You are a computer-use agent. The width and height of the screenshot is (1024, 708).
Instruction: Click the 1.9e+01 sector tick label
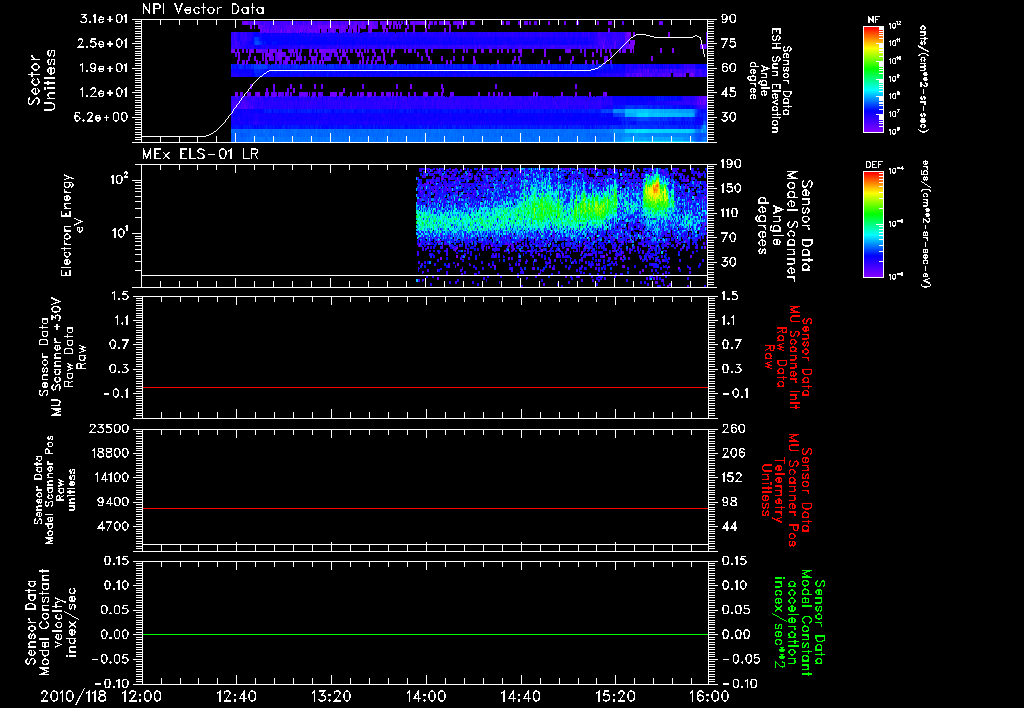point(104,68)
